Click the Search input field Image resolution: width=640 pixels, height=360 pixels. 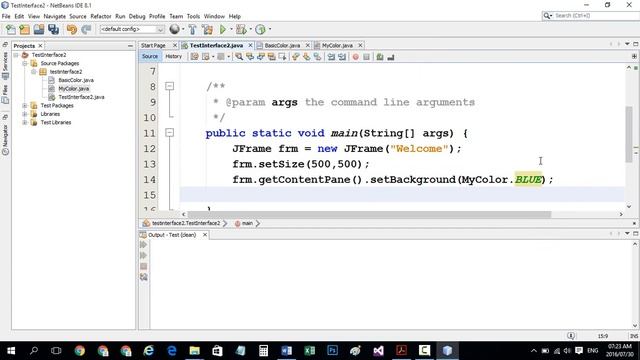click(596, 16)
